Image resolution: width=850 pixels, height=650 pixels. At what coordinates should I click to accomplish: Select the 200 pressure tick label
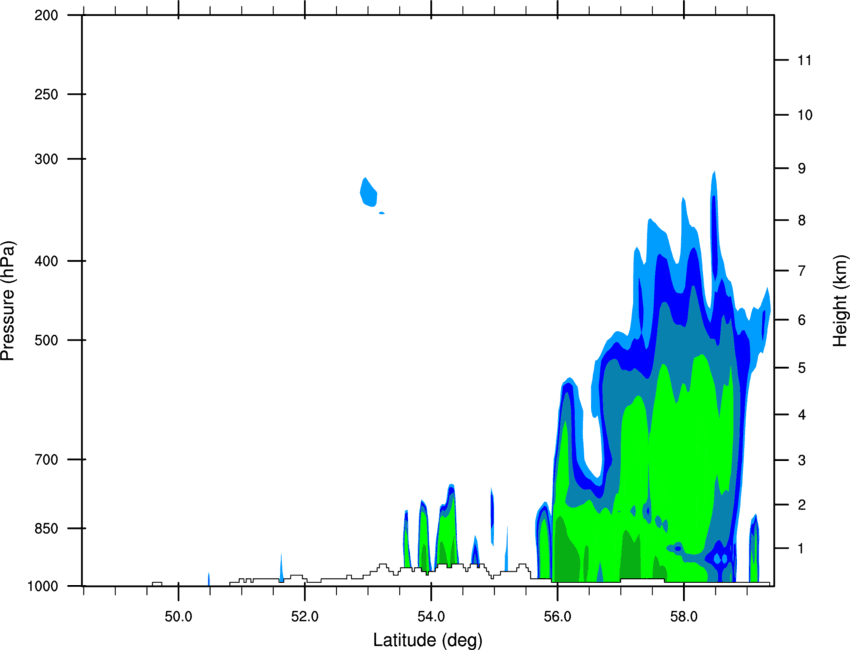46,15
